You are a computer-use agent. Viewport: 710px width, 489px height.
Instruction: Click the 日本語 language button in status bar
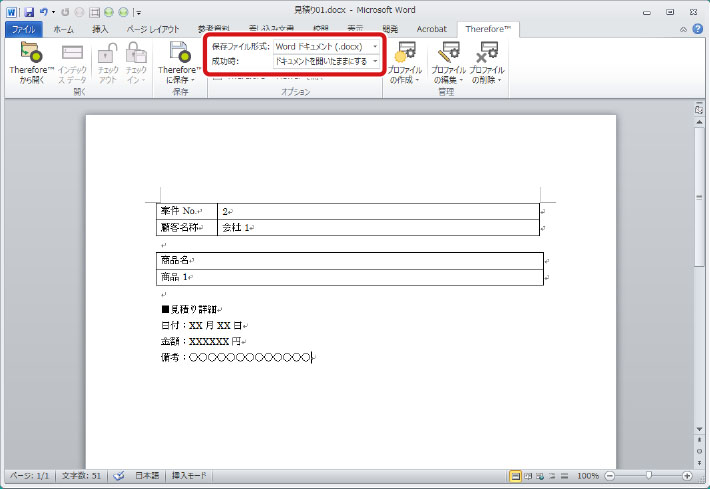pyautogui.click(x=147, y=476)
